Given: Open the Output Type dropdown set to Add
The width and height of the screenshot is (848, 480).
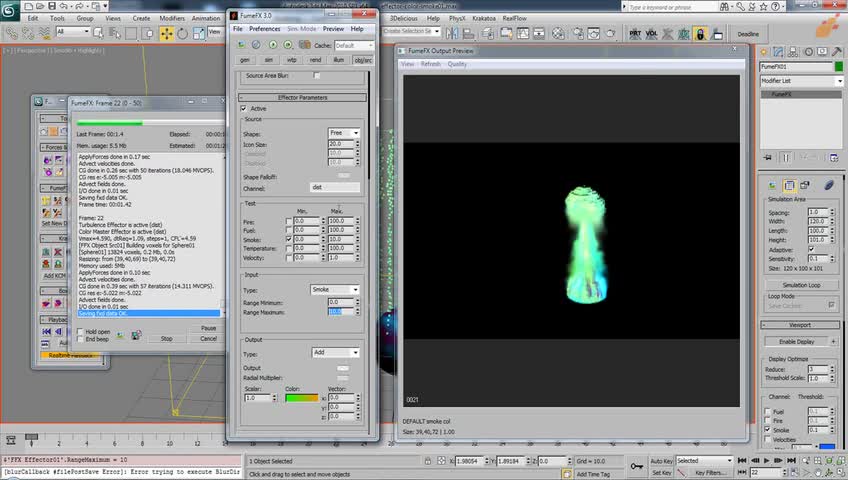Looking at the screenshot, I should click(x=336, y=352).
